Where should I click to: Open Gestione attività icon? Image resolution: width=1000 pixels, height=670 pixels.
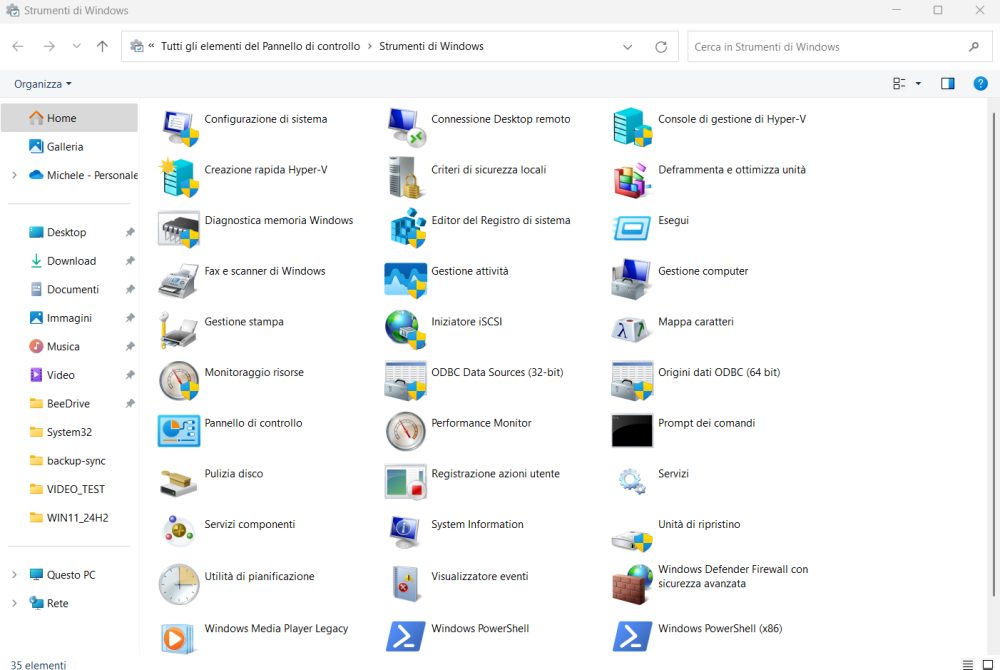point(406,279)
